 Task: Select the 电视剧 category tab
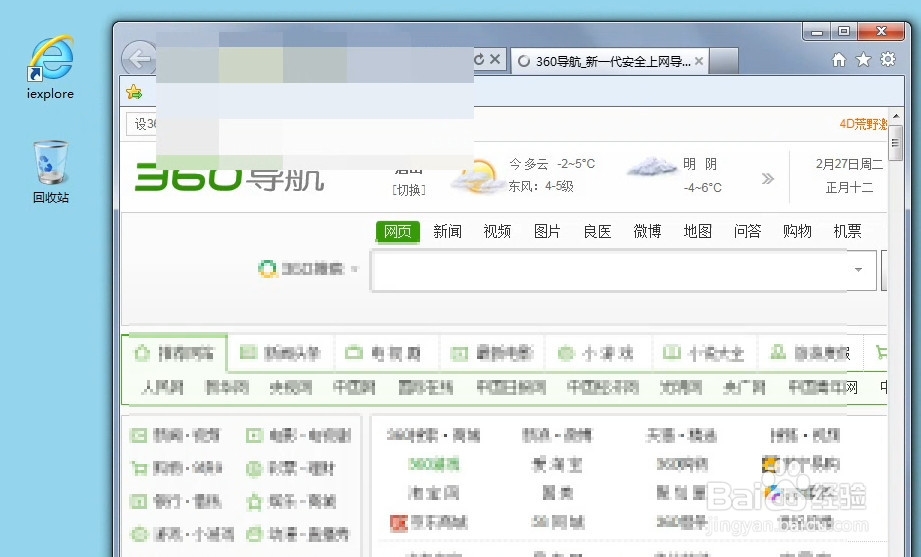[386, 353]
